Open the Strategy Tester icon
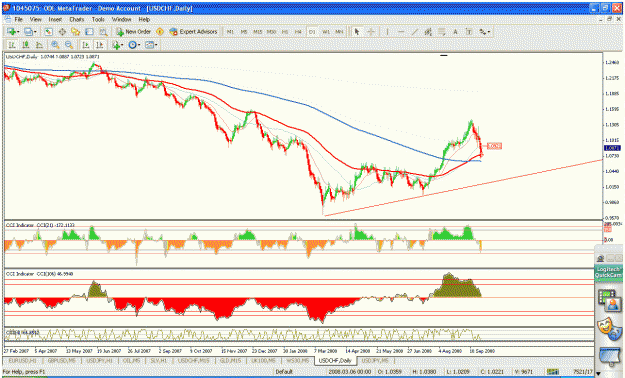This screenshot has width=625, height=378. (103, 32)
